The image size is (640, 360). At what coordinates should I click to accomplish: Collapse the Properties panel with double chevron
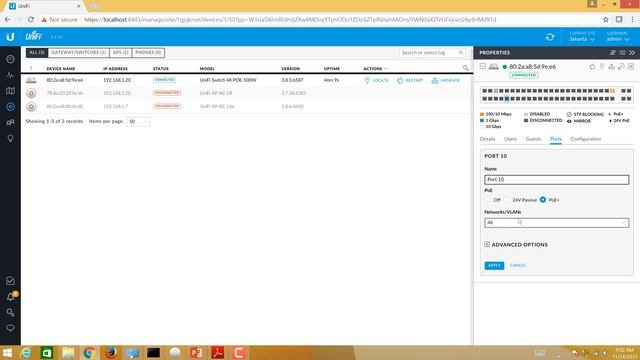click(632, 53)
